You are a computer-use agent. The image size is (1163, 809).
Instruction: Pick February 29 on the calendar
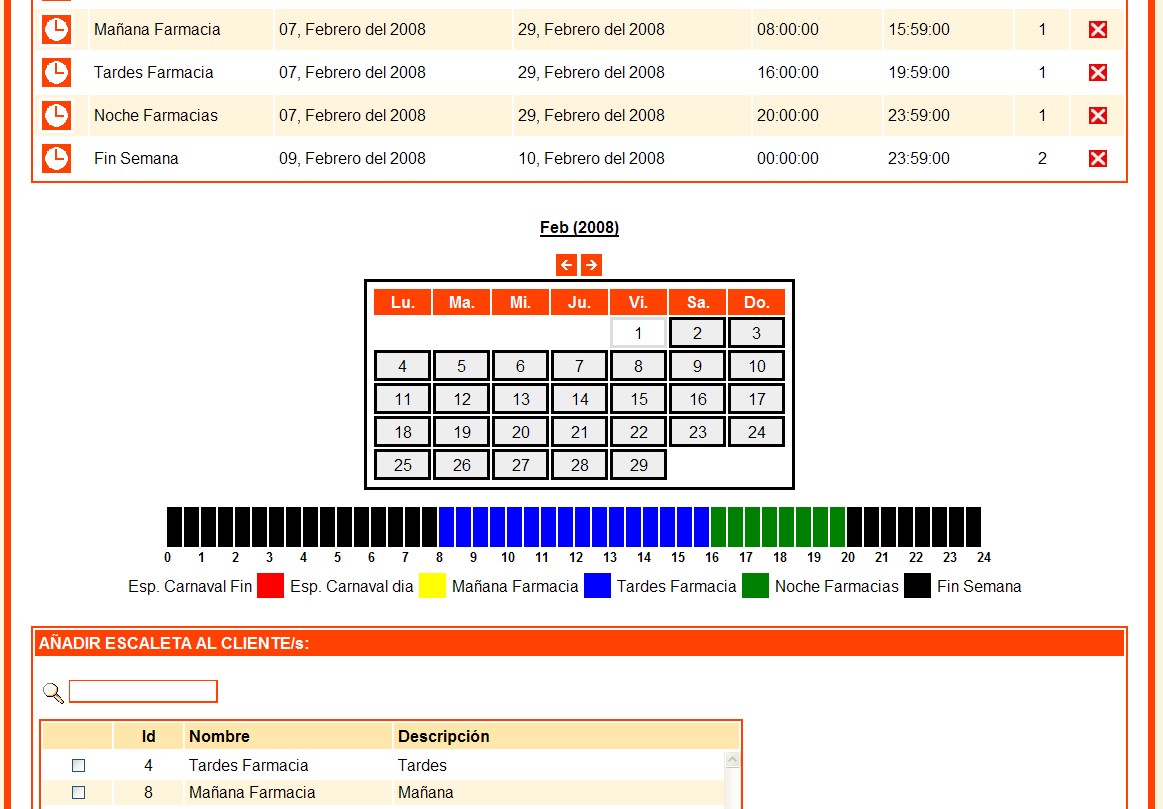(x=638, y=465)
